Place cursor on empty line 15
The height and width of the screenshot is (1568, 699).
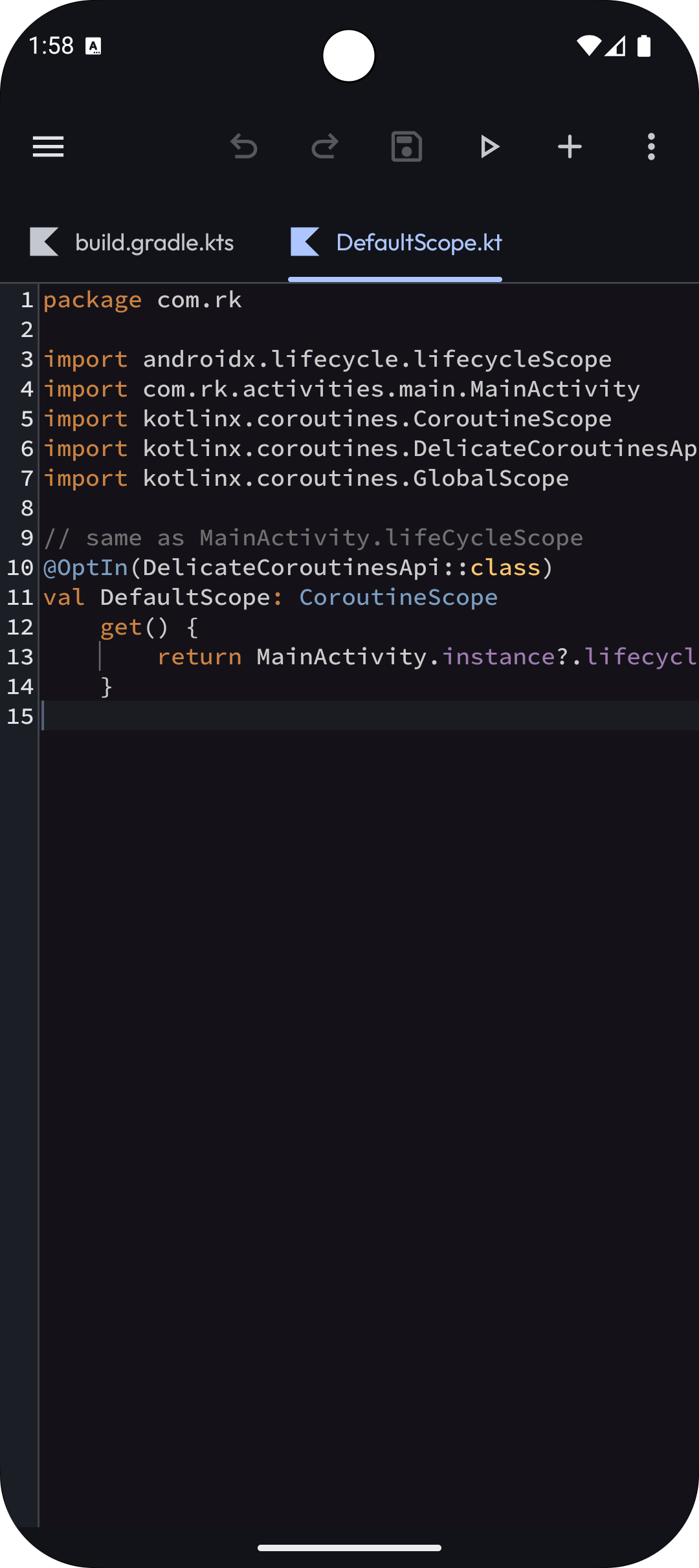[x=371, y=716]
